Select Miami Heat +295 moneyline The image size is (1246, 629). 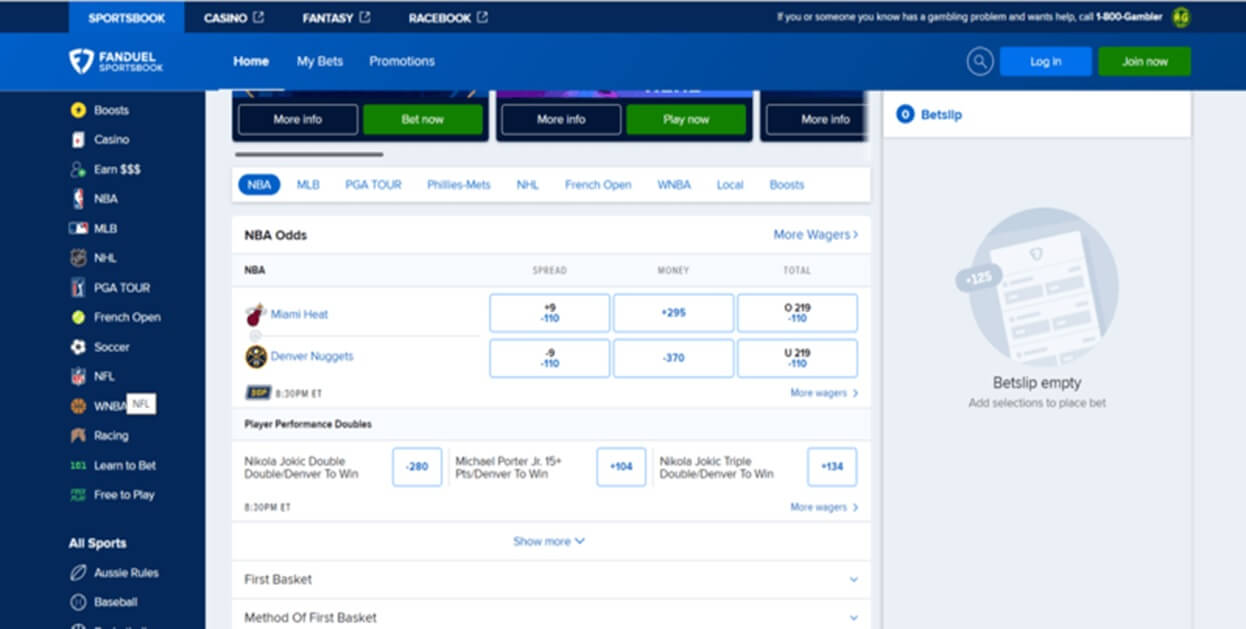[673, 313]
